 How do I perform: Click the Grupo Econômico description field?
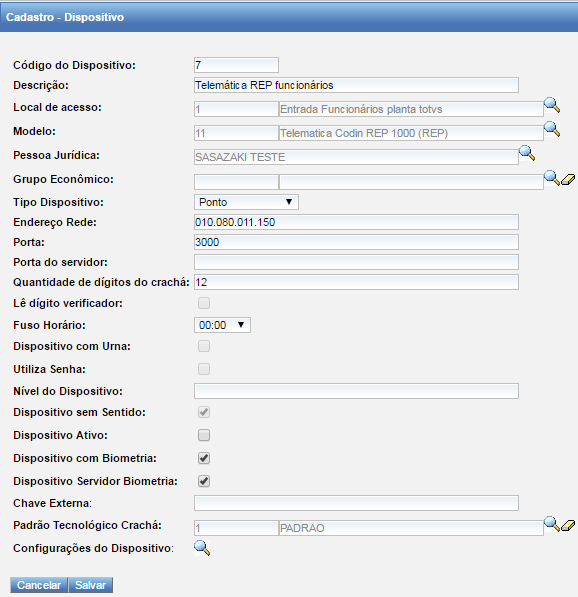(411, 182)
